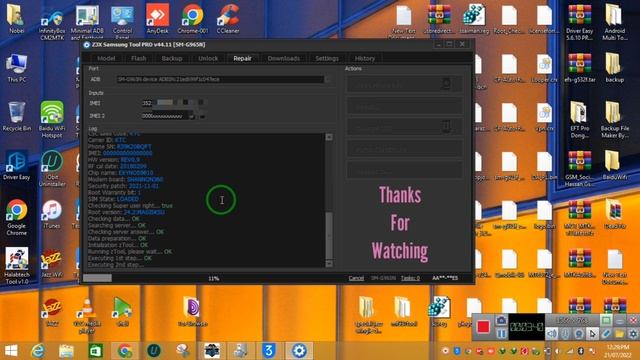
Task: Click the Windows Start button
Action: tap(11, 351)
